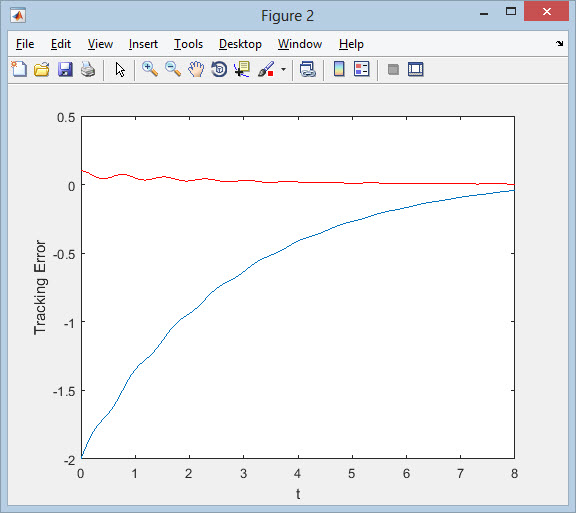This screenshot has height=513, width=576.
Task: Toggle the Brush/Select Data tool
Action: click(x=266, y=69)
